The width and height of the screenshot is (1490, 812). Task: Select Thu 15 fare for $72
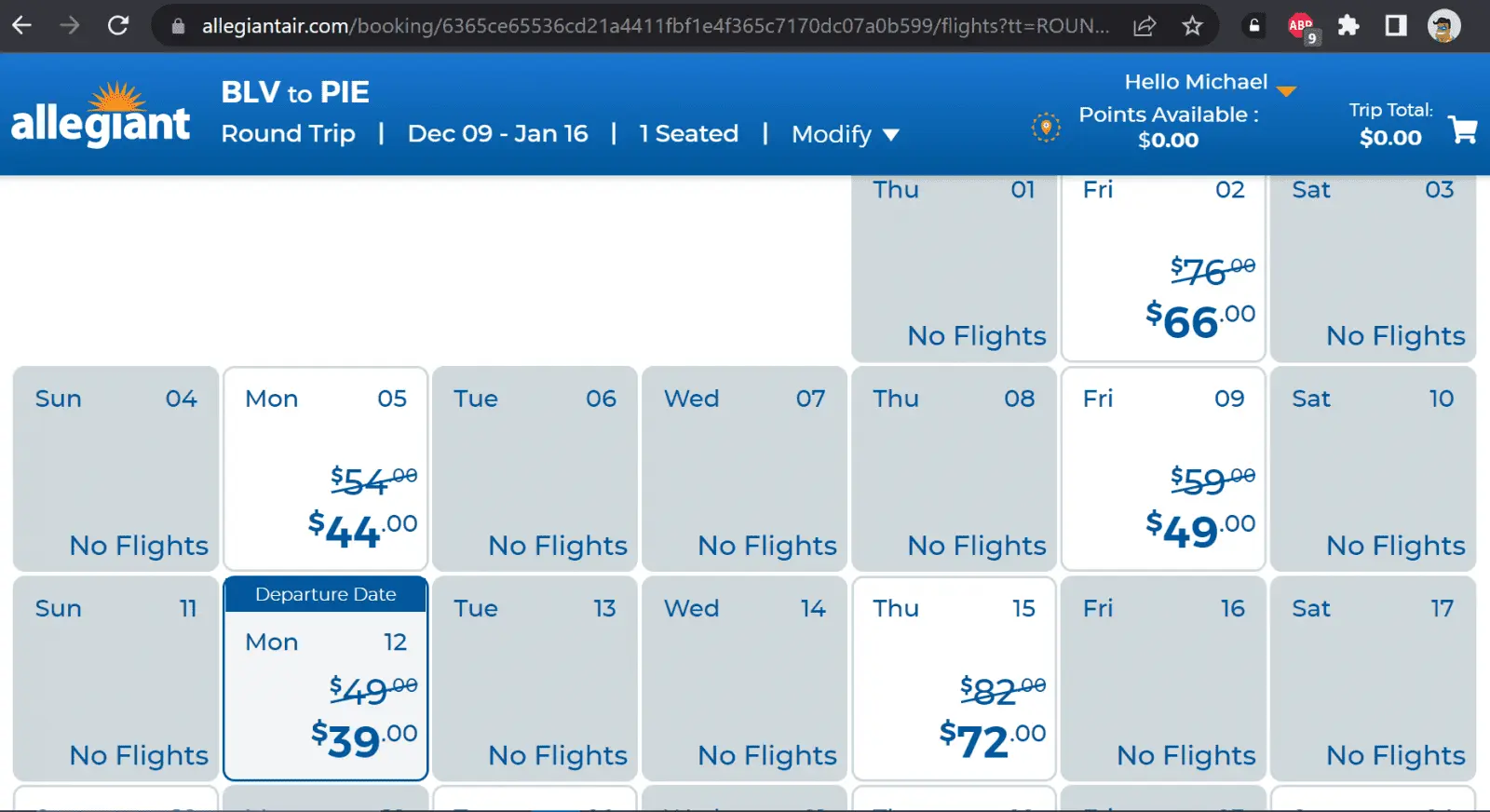(x=954, y=679)
